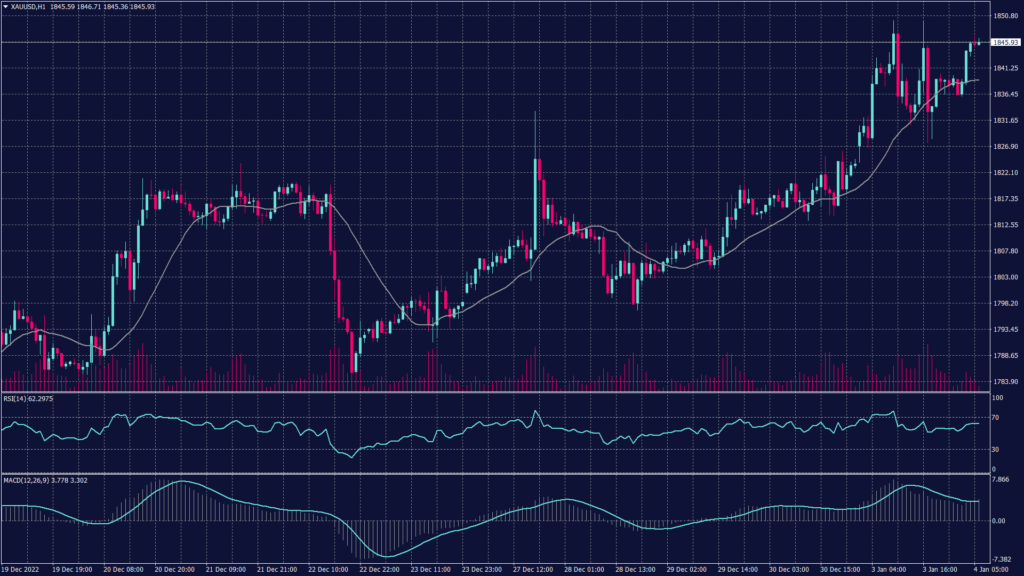
Task: Click the MACD zero level label 0.00
Action: point(999,521)
